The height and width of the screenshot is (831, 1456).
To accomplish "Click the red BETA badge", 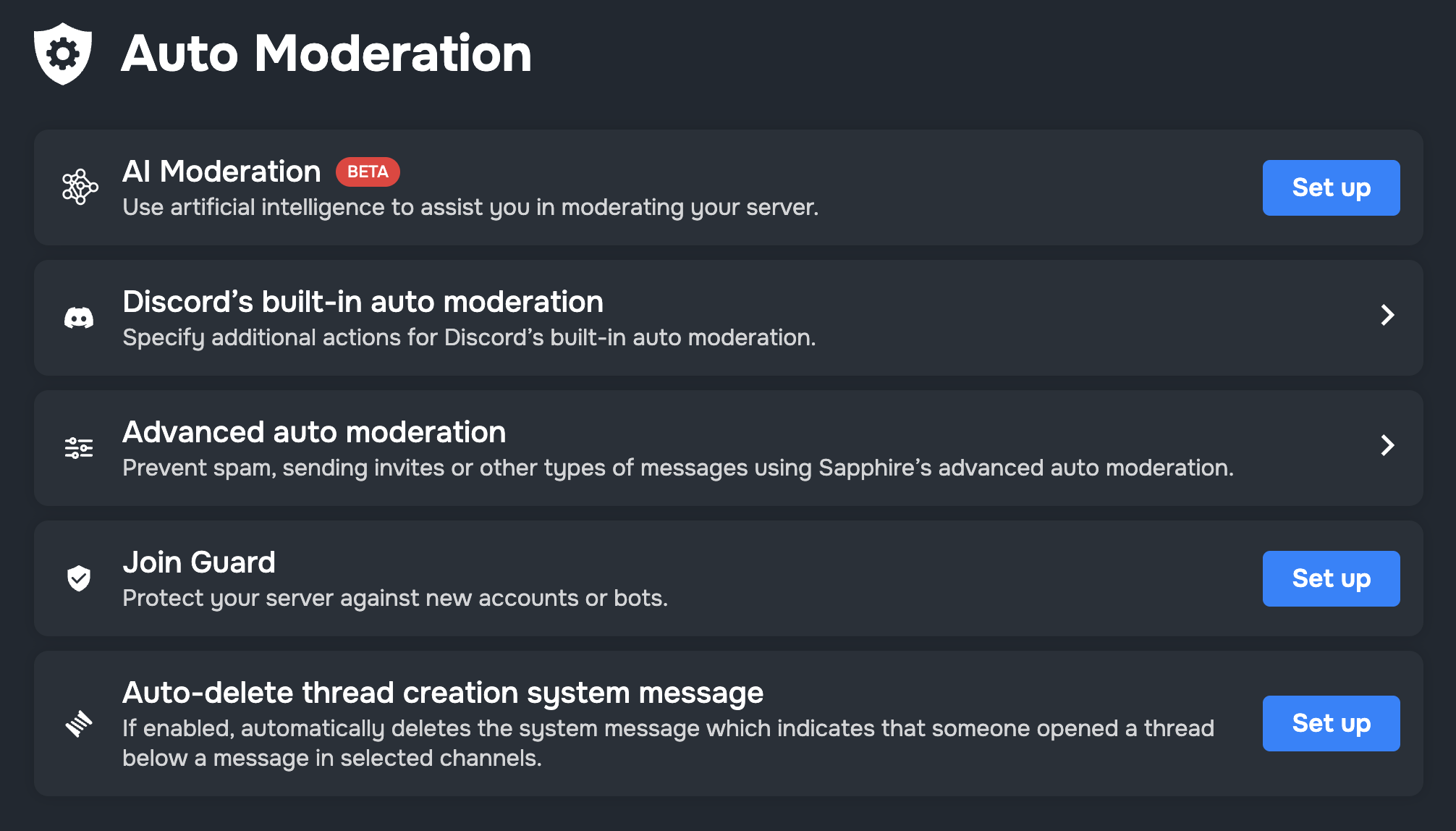I will [x=368, y=172].
